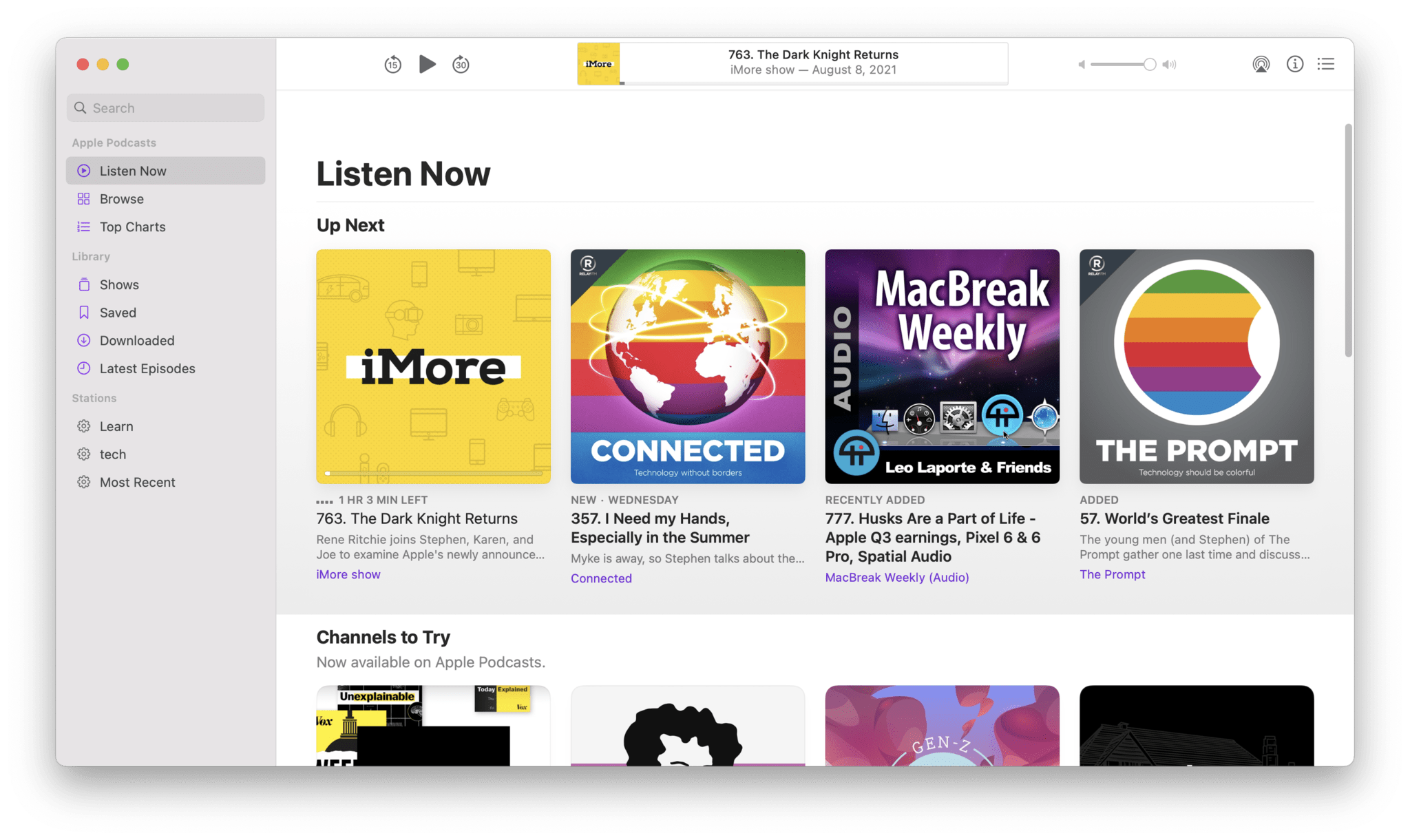Open episode info for the playing show
The image size is (1410, 840).
[x=1294, y=64]
